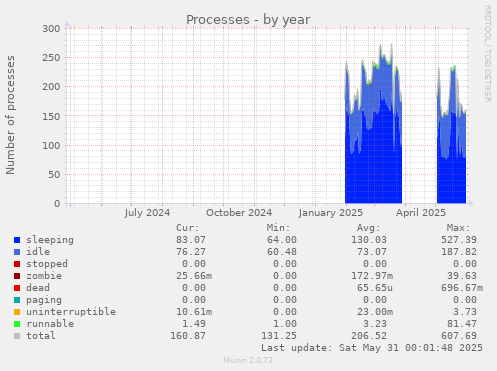Click dead max value 696.67m
The image size is (497, 371).
tap(462, 288)
